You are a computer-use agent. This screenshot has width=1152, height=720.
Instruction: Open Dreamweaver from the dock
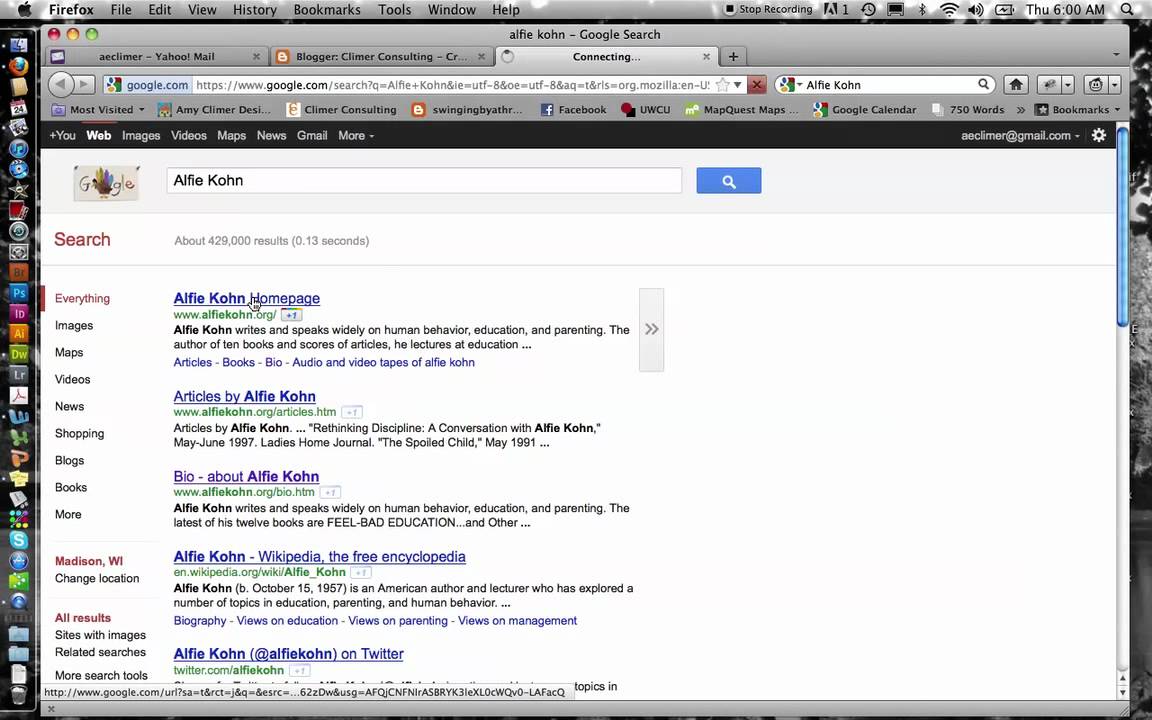point(18,354)
